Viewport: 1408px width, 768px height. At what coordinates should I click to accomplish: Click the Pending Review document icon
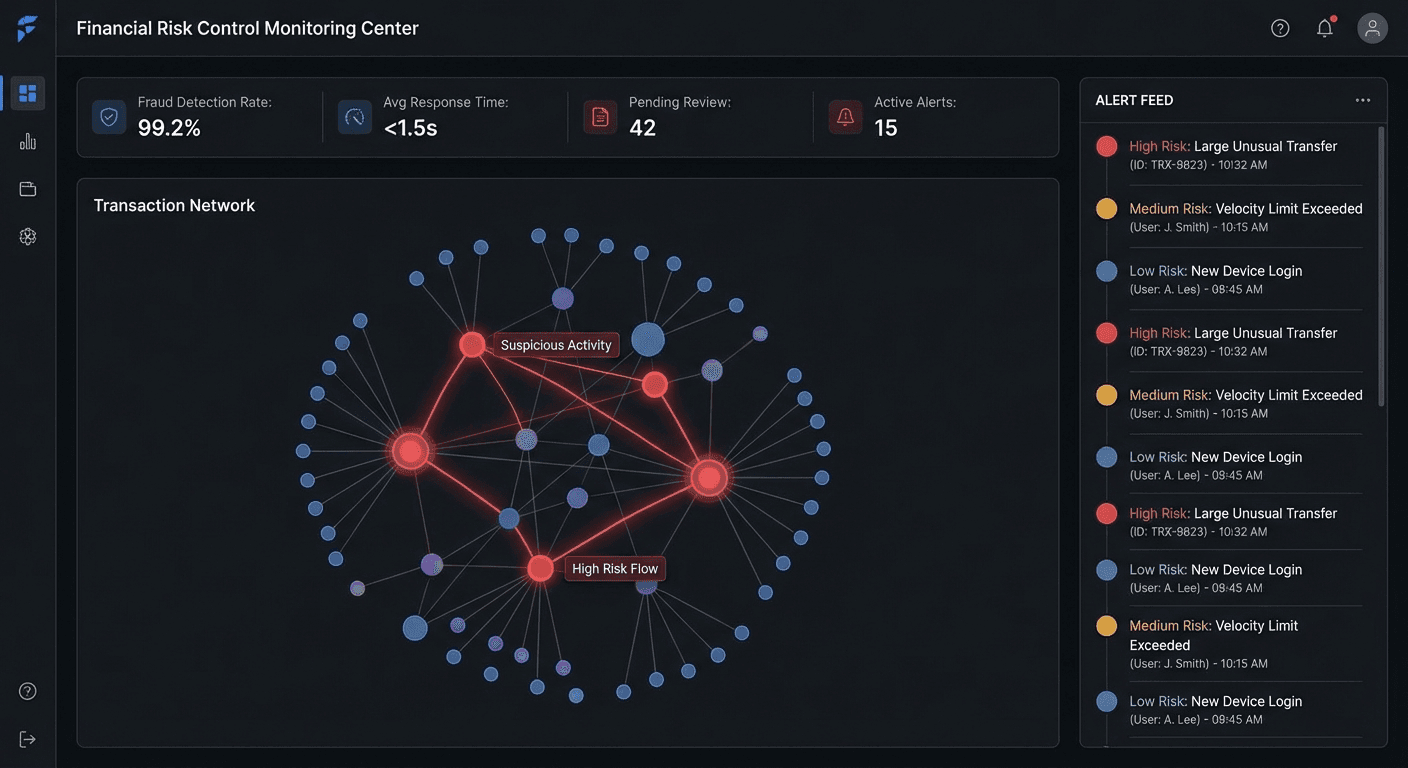click(600, 117)
